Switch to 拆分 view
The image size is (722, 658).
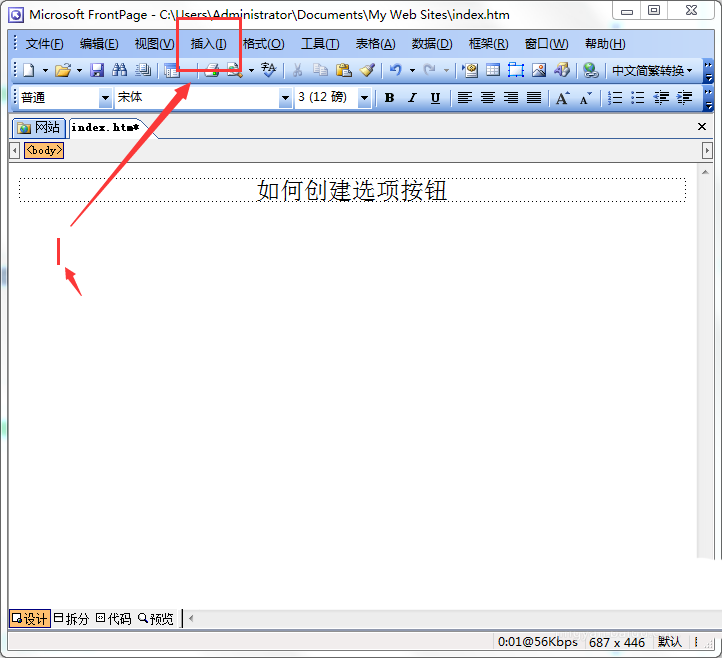point(71,618)
